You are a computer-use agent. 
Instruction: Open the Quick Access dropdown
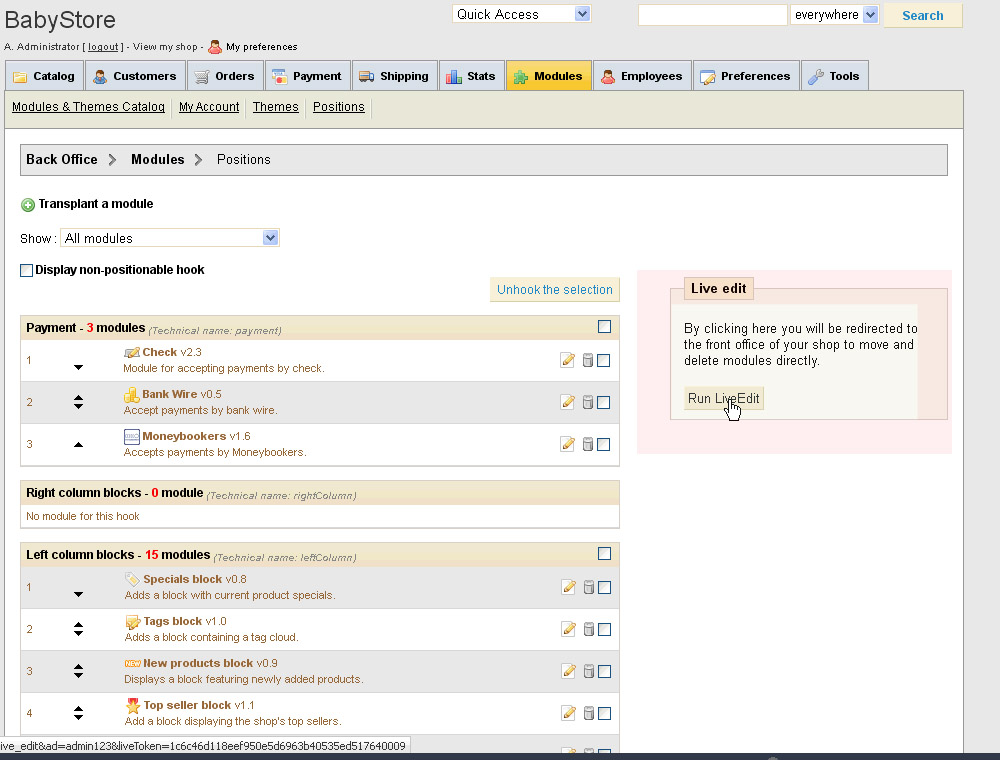click(x=521, y=14)
